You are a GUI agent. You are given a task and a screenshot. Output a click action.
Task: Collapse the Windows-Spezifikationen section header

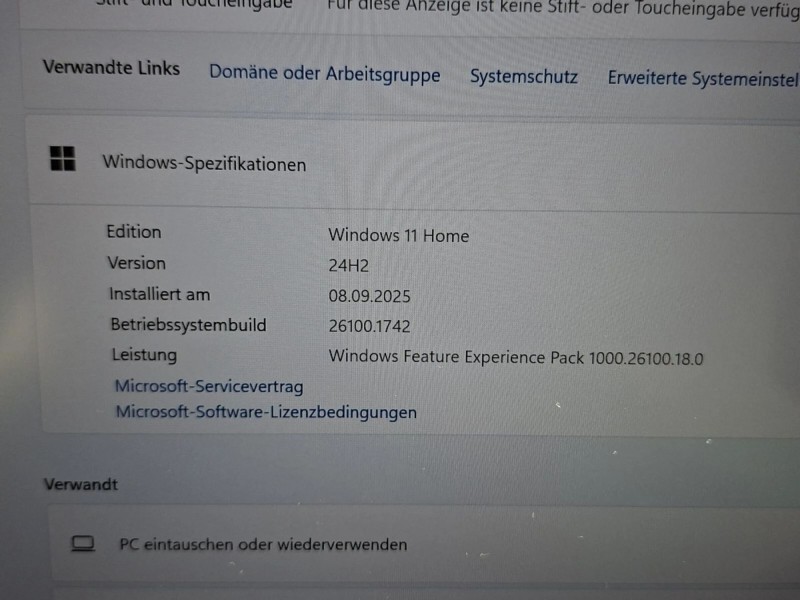point(400,163)
